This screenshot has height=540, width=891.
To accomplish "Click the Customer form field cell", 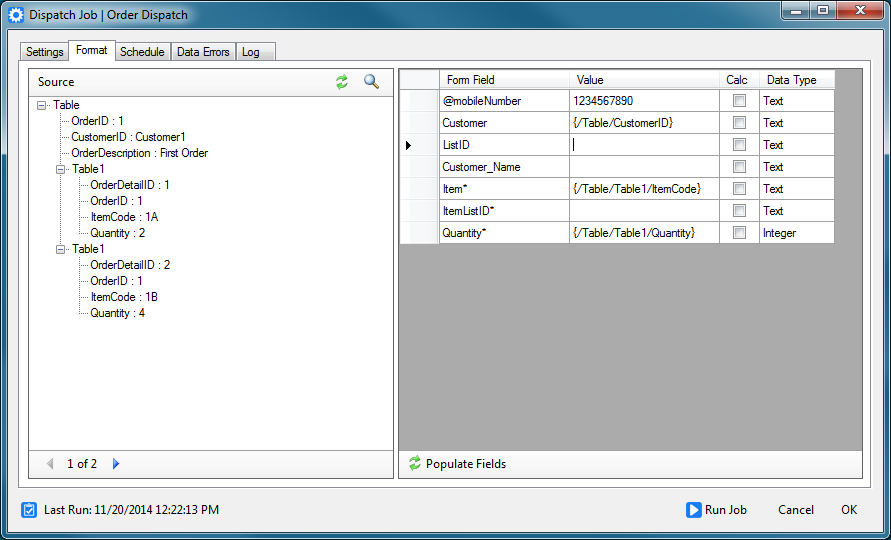I will [x=504, y=123].
